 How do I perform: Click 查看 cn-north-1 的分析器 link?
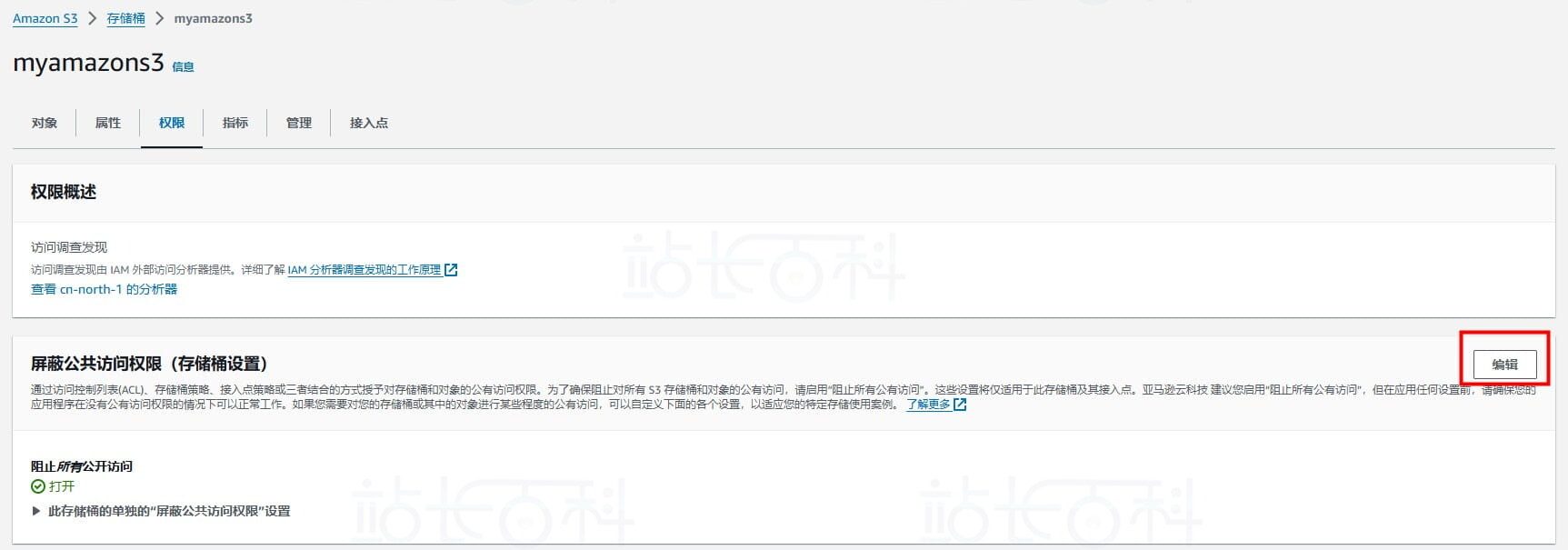pos(105,289)
